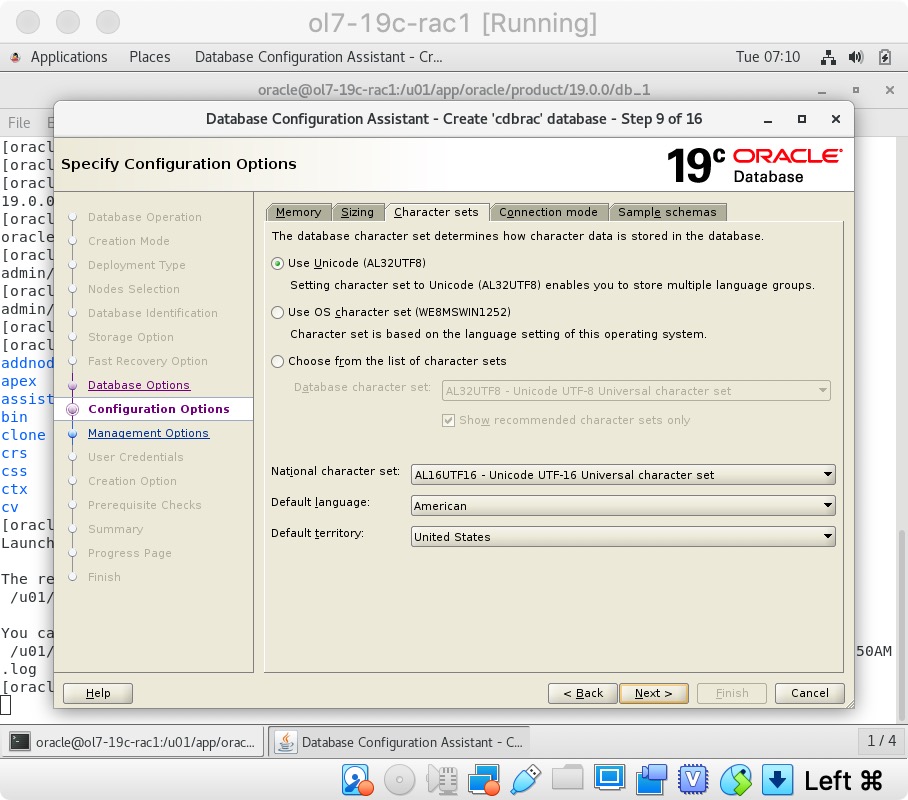Expand the Default language dropdown
908x800 pixels.
pyautogui.click(x=623, y=506)
